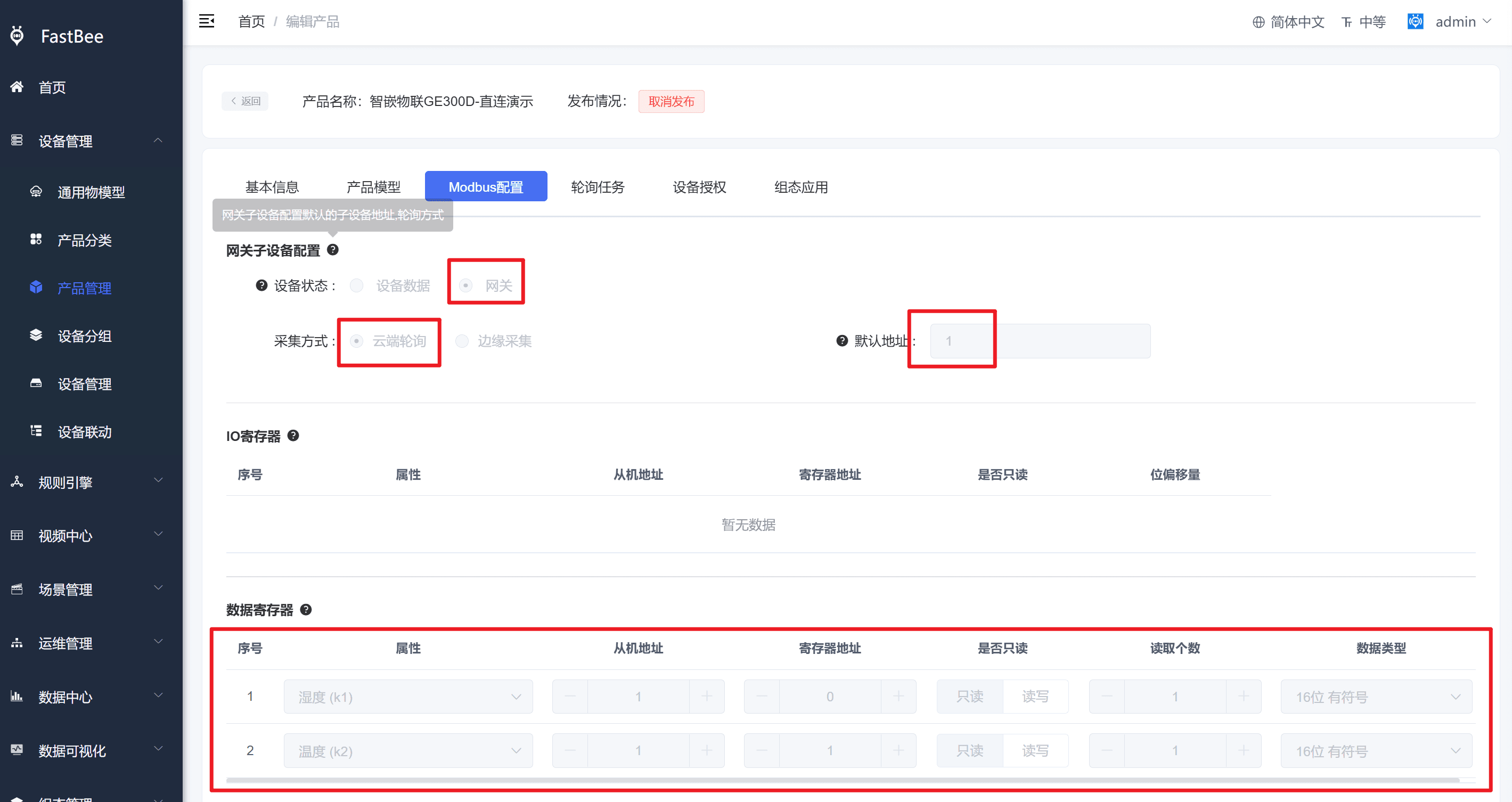The width and height of the screenshot is (1512, 802).
Task: Click the help icon before 设备状态
Action: coord(262,285)
